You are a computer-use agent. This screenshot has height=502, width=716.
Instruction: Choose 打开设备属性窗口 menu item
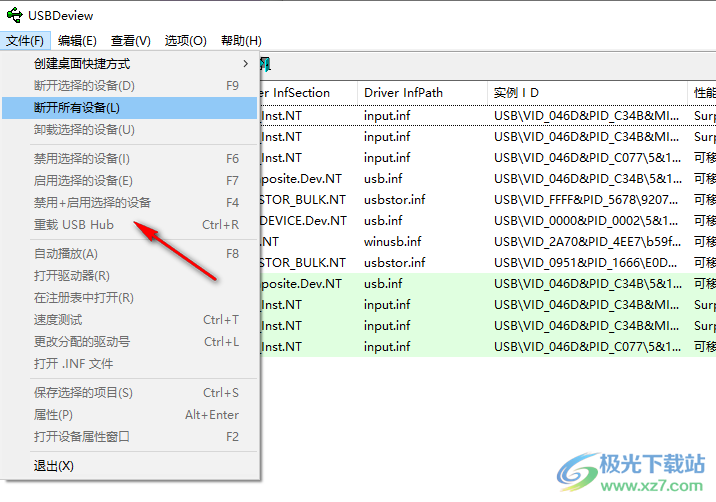(x=130, y=436)
